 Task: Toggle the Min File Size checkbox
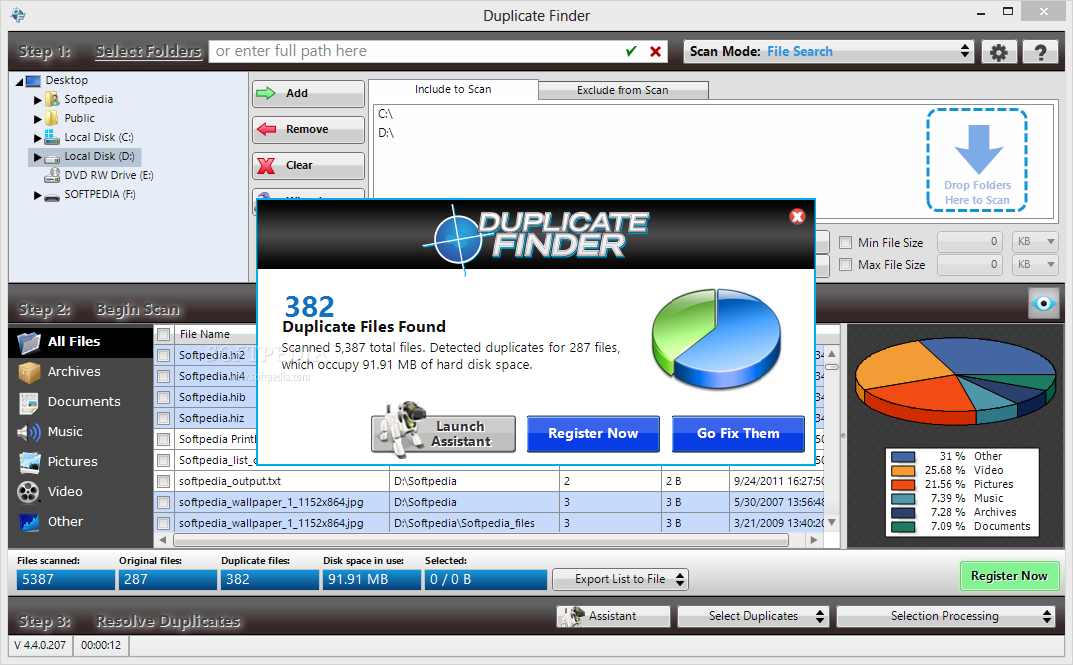[x=846, y=243]
